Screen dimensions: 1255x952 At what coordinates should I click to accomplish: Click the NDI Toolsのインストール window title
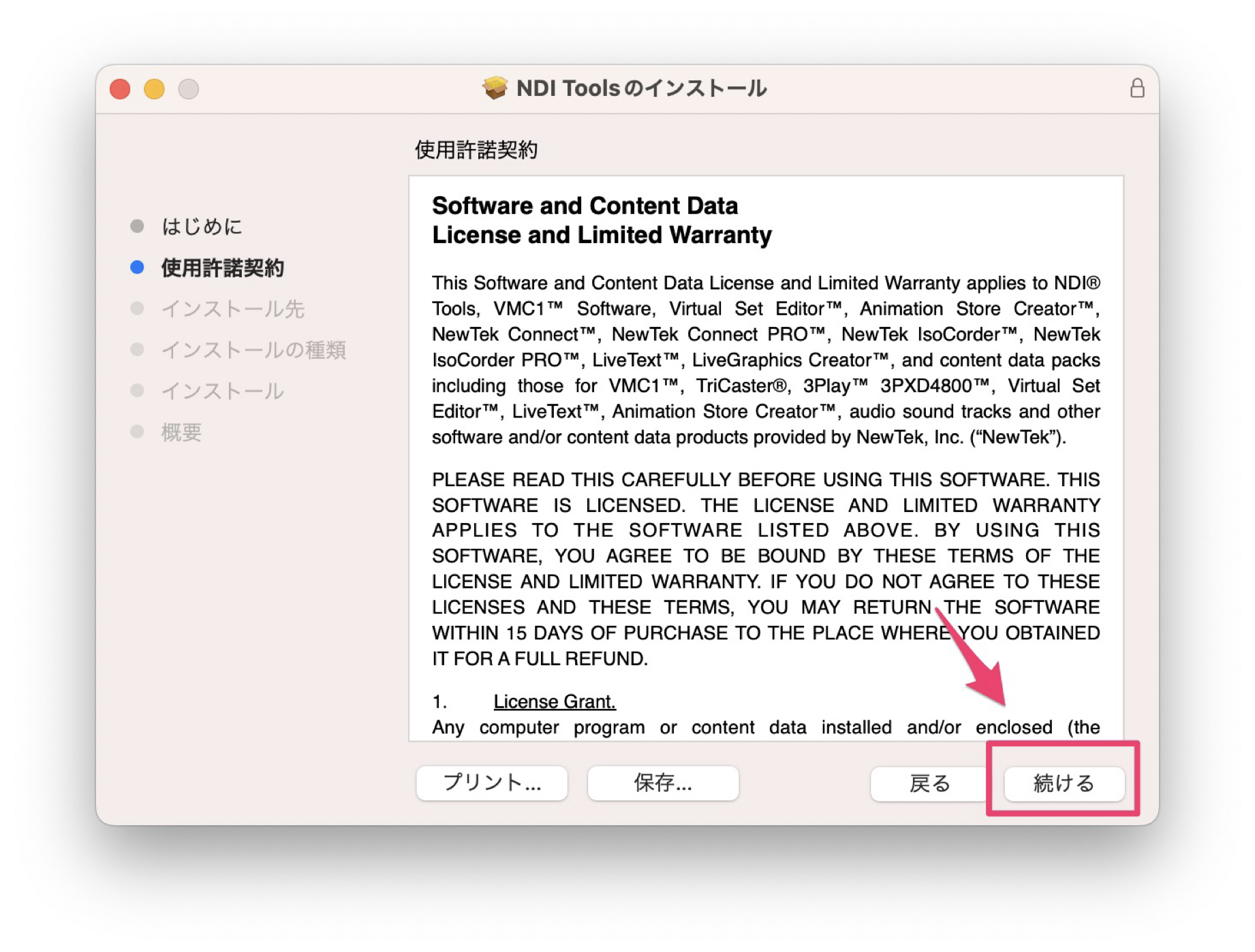[641, 88]
